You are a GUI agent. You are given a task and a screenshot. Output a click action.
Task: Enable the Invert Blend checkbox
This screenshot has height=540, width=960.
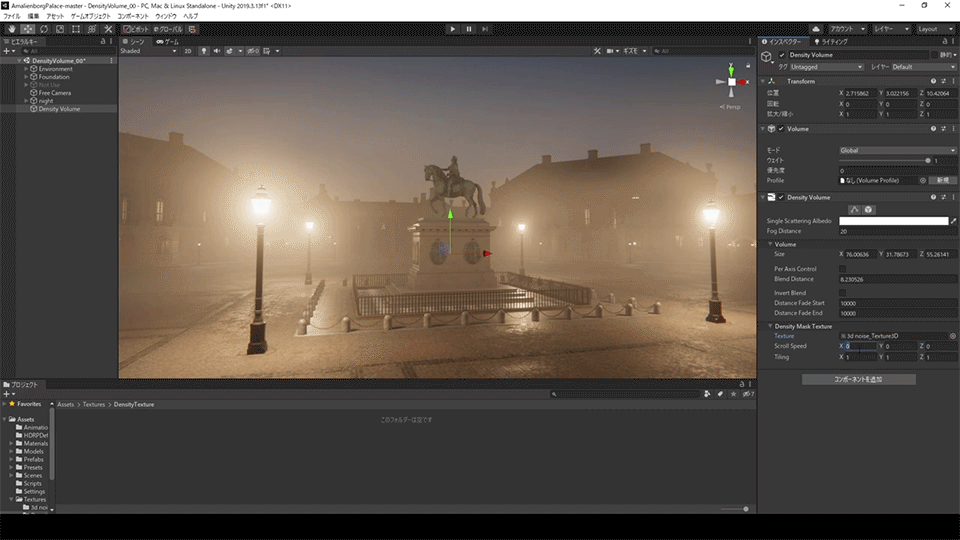click(x=843, y=292)
